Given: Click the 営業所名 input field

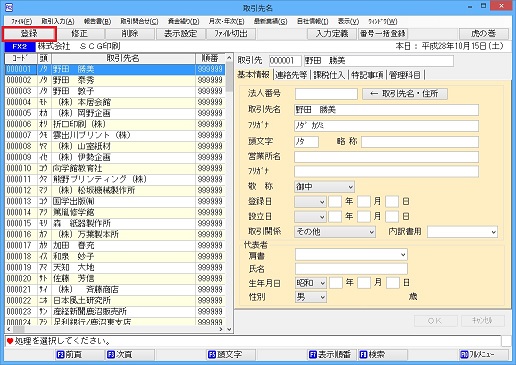Looking at the screenshot, I should [x=386, y=157].
